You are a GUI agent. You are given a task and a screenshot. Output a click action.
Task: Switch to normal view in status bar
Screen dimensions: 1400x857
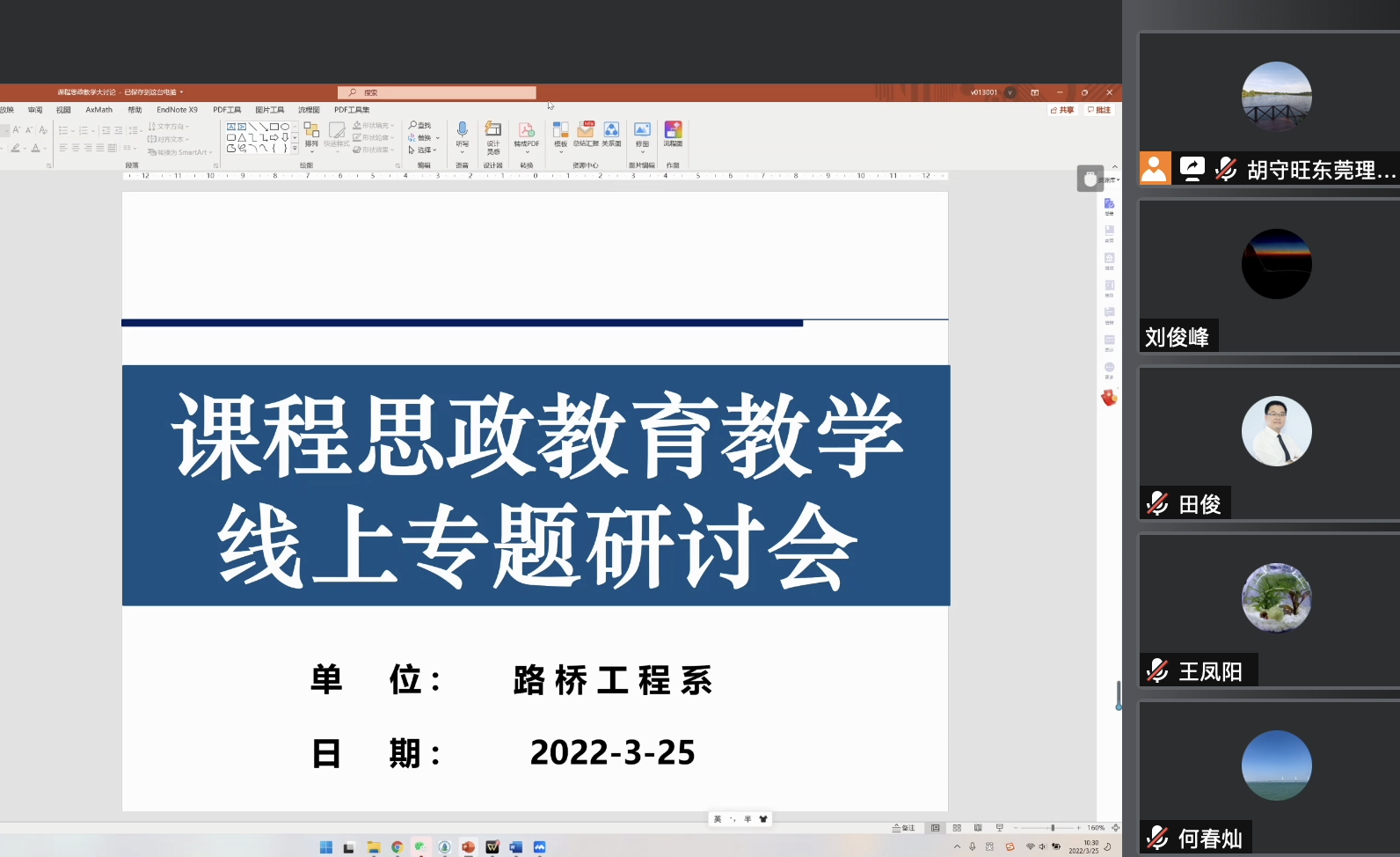pos(935,828)
